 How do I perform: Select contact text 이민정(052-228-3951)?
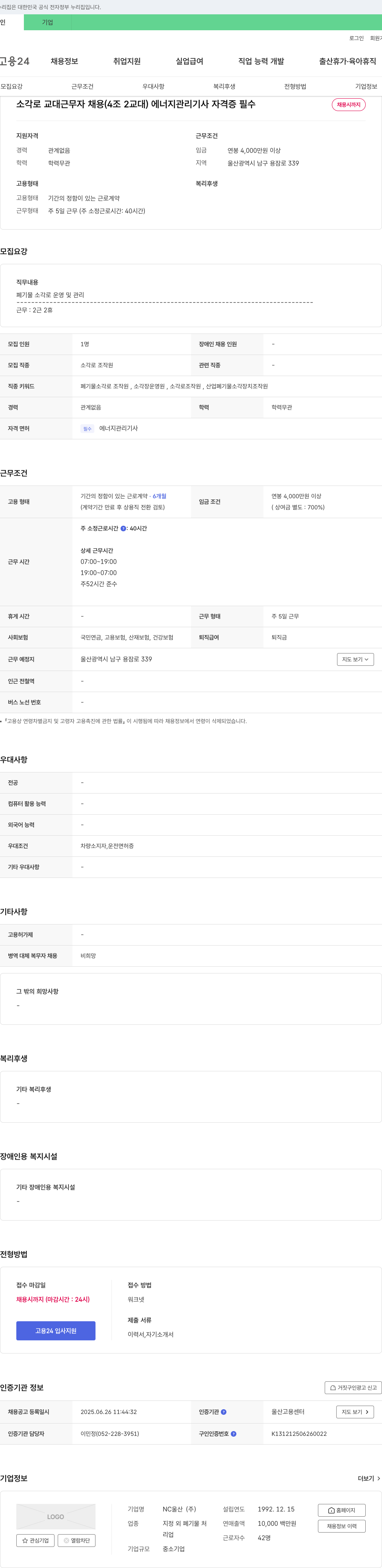(x=109, y=1434)
